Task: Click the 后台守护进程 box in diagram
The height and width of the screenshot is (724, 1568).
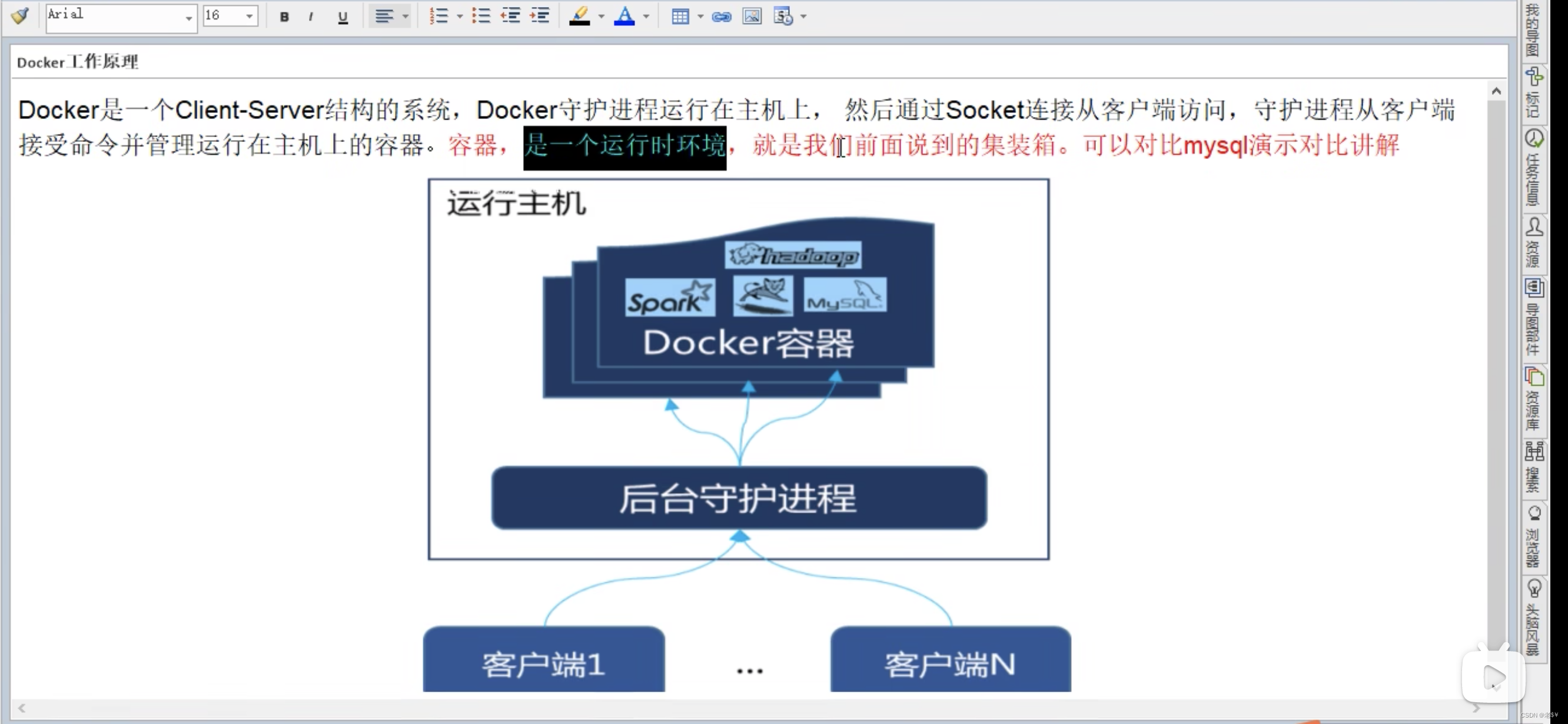Action: click(x=739, y=498)
